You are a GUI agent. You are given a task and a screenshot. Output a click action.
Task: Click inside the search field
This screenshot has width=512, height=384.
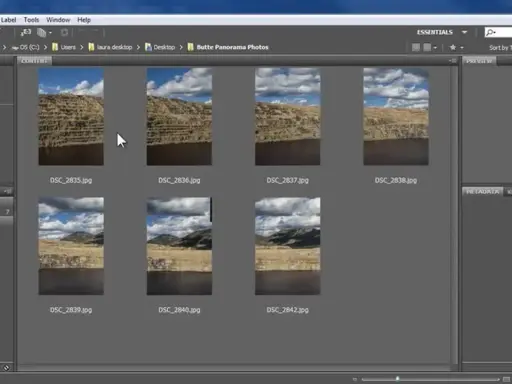coord(498,32)
